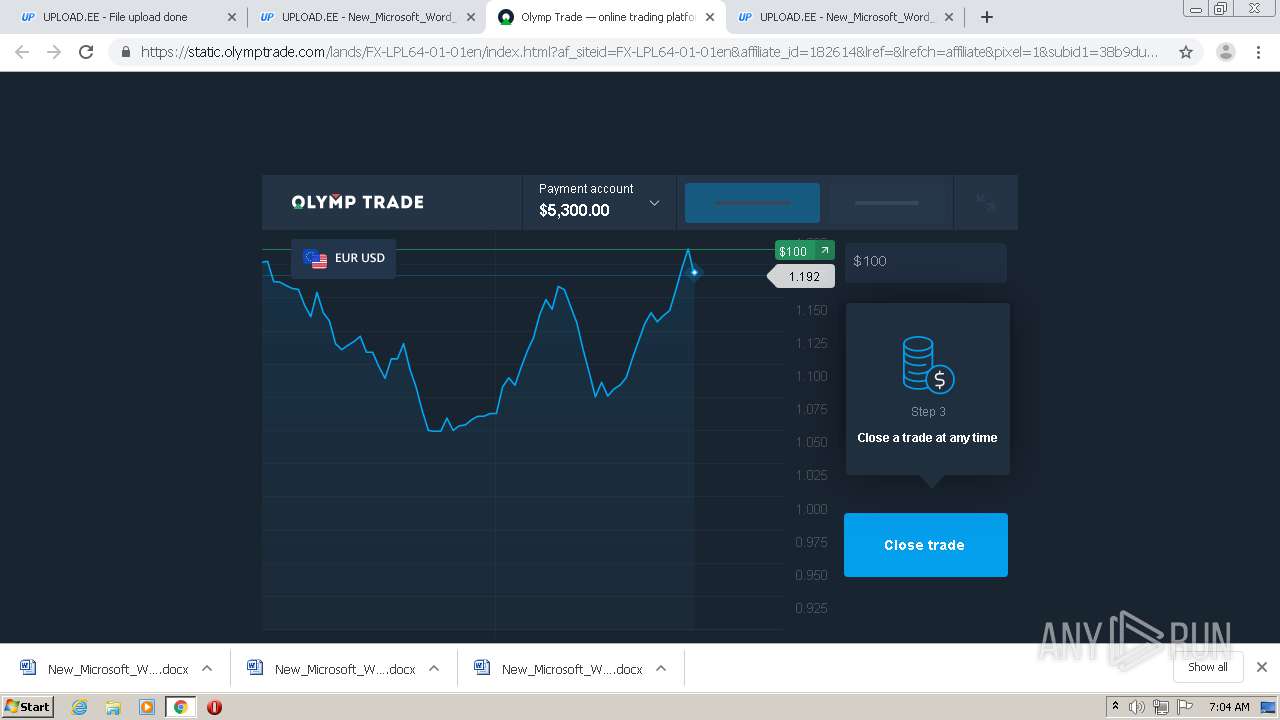This screenshot has height=720, width=1280.
Task: Click the Olymp Trade logo
Action: pos(357,202)
